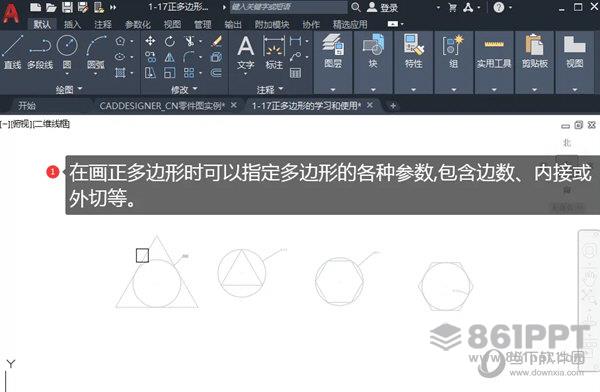The image size is (600, 392).
Task: Switch to the Insert (插入) ribbon tab
Action: pyautogui.click(x=72, y=24)
